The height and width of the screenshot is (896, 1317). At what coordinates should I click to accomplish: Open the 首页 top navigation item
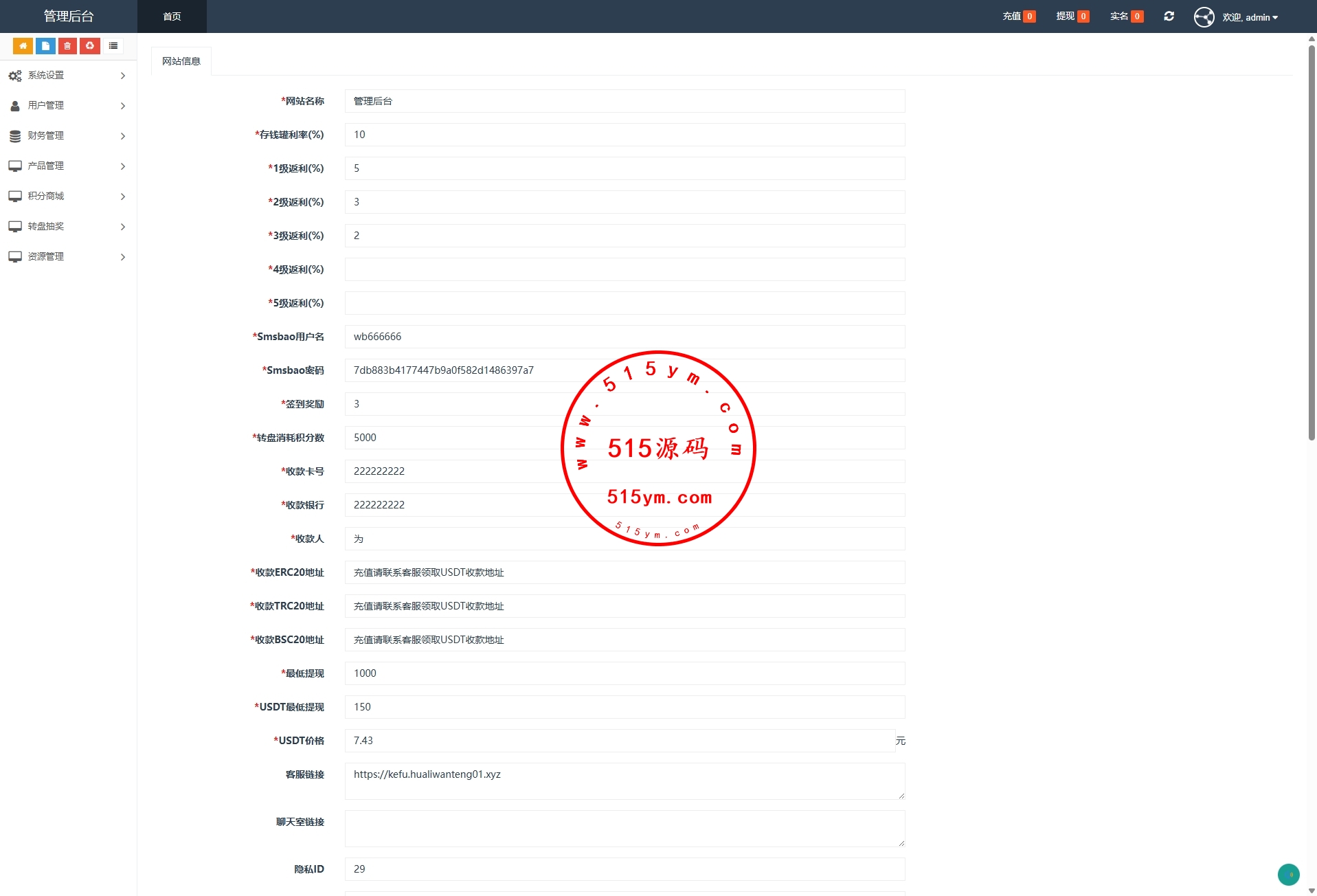(x=172, y=16)
